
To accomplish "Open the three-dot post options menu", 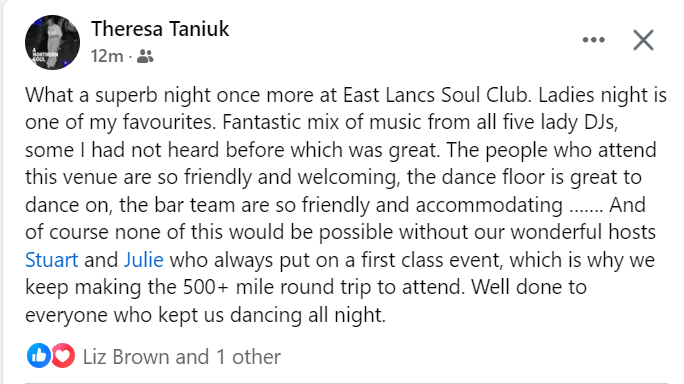I will click(594, 40).
